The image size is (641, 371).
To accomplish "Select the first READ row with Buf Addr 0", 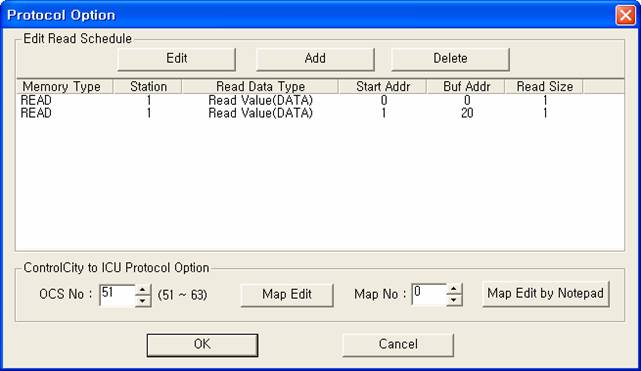I will 320,100.
